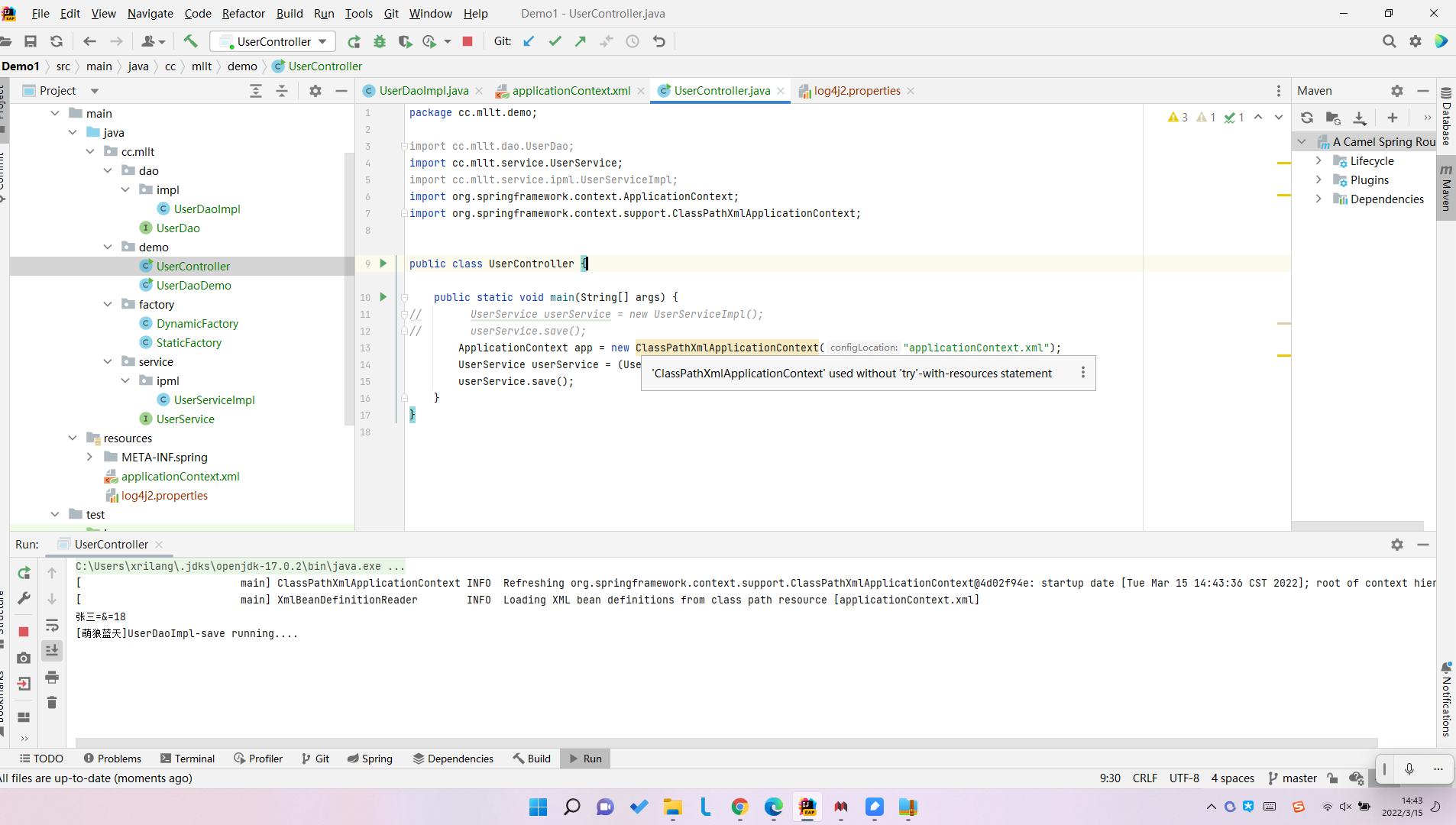Open Search Everywhere magnifier icon
Image resolution: width=1456 pixels, height=825 pixels.
click(x=1390, y=41)
